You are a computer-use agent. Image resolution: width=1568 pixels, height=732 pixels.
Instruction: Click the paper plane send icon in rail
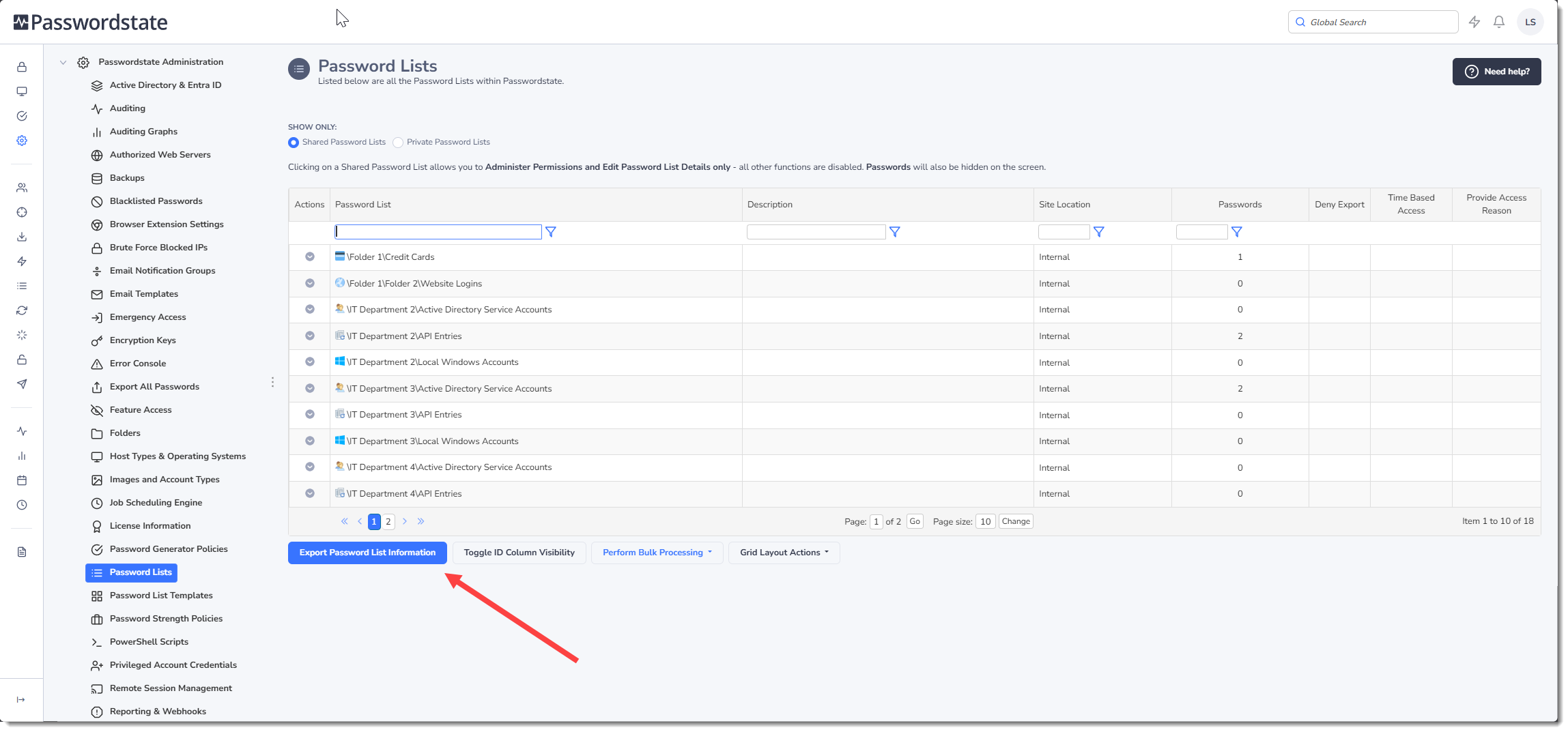(x=22, y=384)
